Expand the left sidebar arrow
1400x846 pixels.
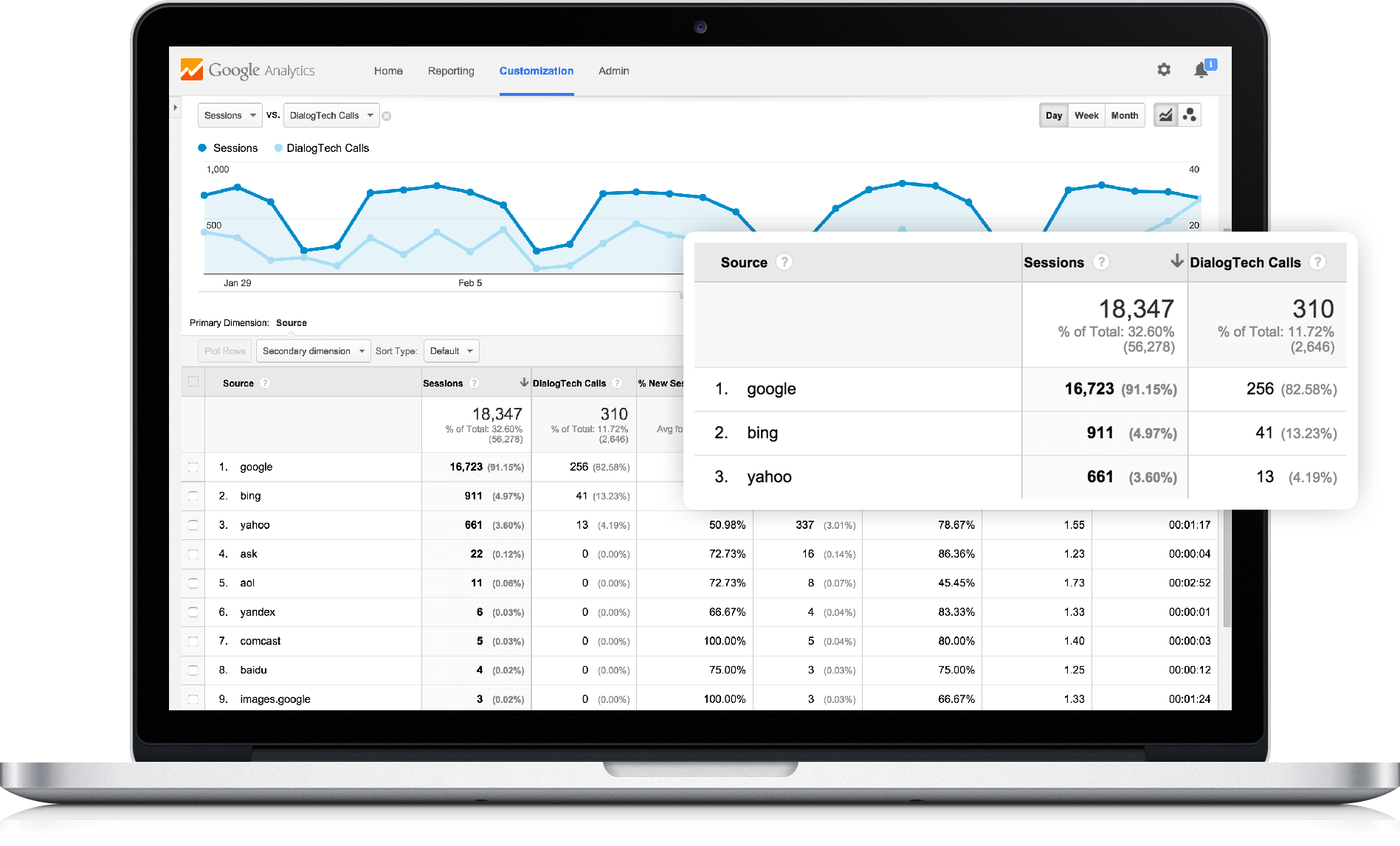[175, 108]
